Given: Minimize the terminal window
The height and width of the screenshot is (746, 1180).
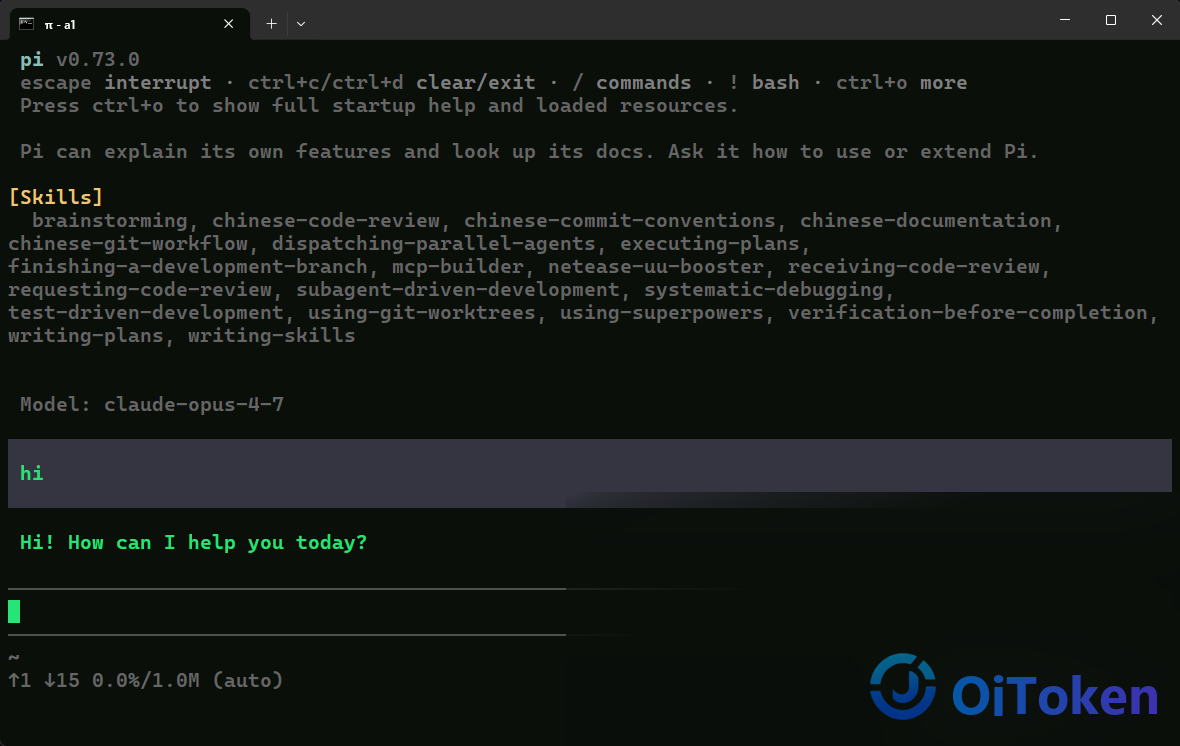Looking at the screenshot, I should tap(1065, 20).
